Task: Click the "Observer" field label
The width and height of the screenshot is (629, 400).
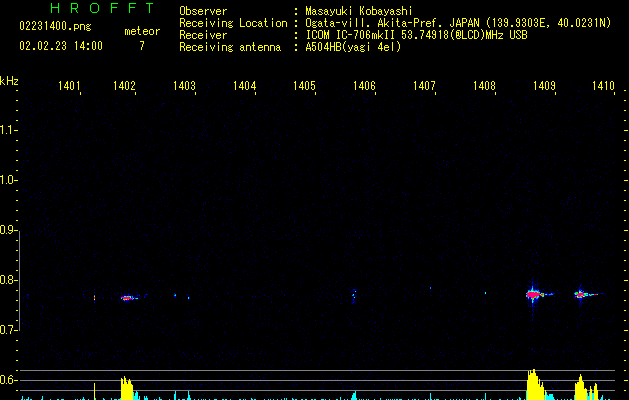Action: (203, 11)
